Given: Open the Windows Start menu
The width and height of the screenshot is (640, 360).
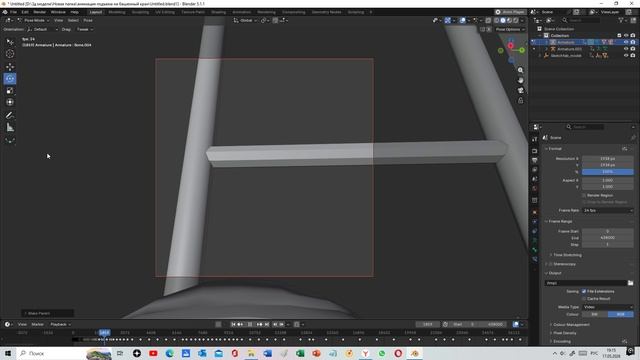Looking at the screenshot, I should tap(8, 353).
